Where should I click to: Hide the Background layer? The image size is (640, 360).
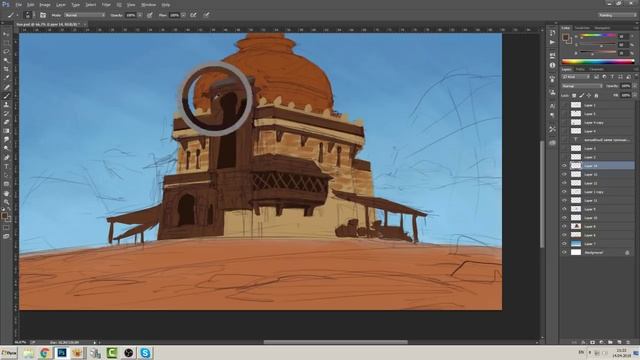click(564, 252)
